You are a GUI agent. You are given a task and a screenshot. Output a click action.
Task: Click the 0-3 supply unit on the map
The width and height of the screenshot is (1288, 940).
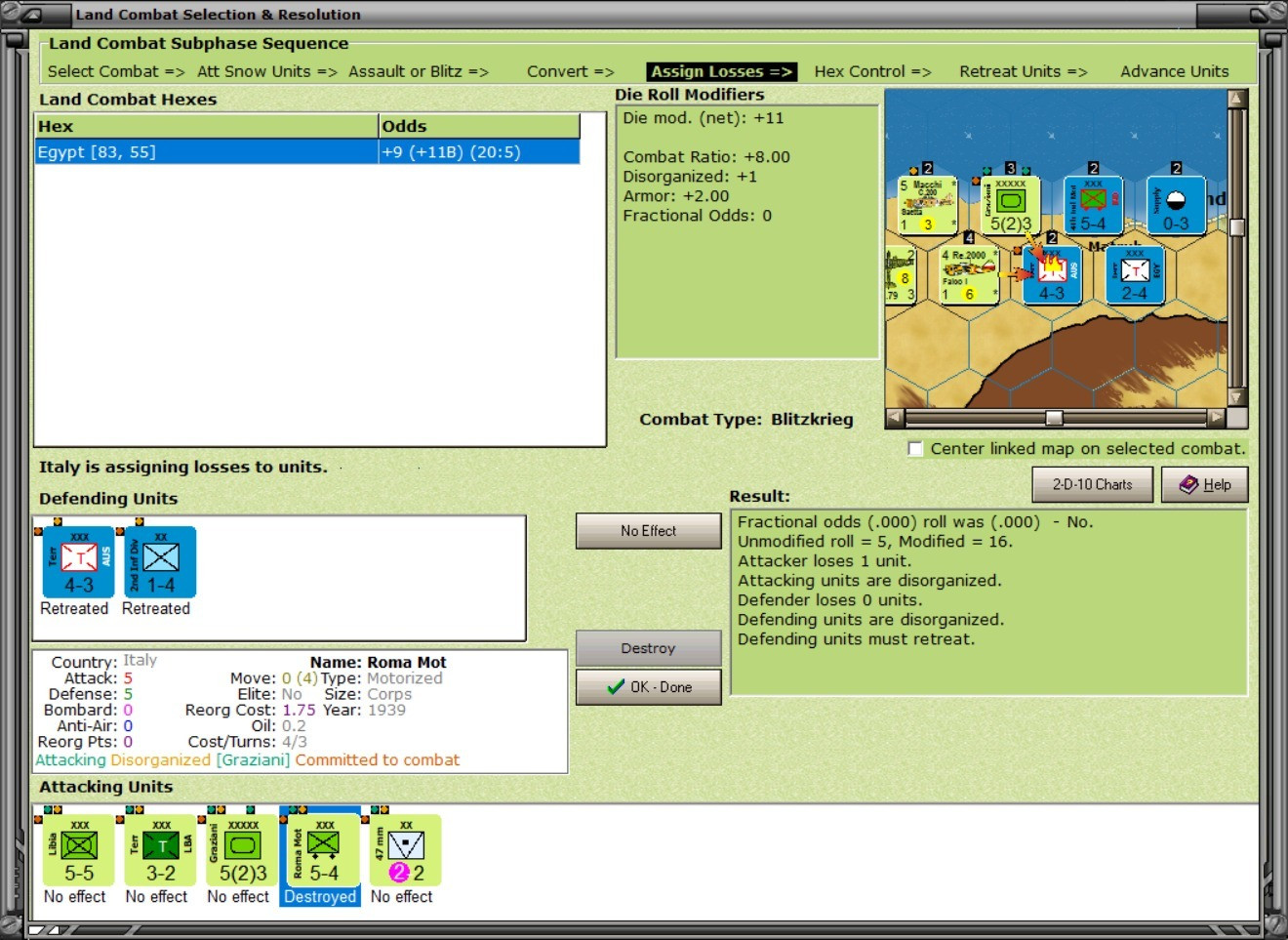tap(1176, 205)
